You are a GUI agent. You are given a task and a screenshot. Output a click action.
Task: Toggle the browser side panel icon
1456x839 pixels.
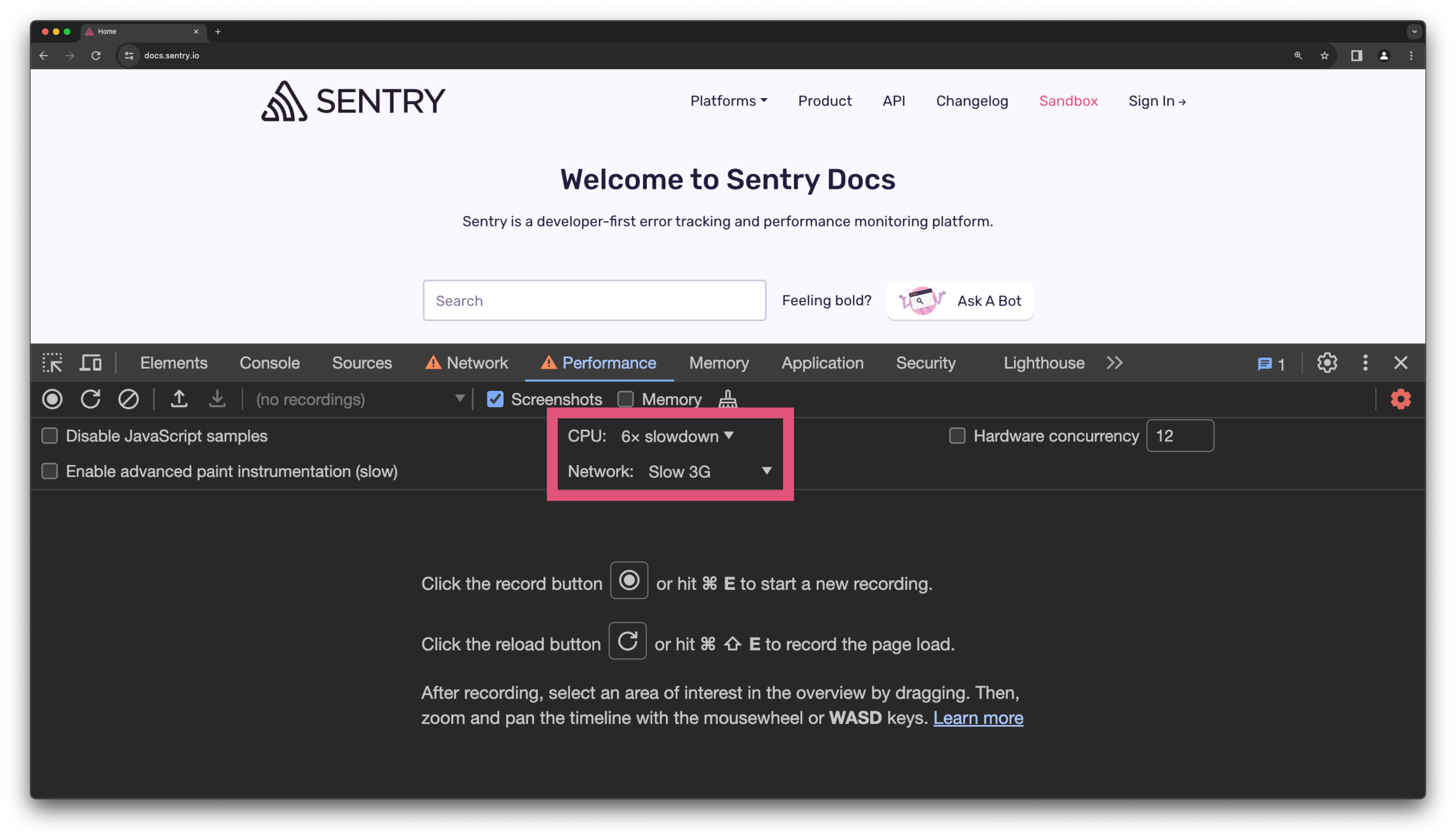[x=1356, y=55]
